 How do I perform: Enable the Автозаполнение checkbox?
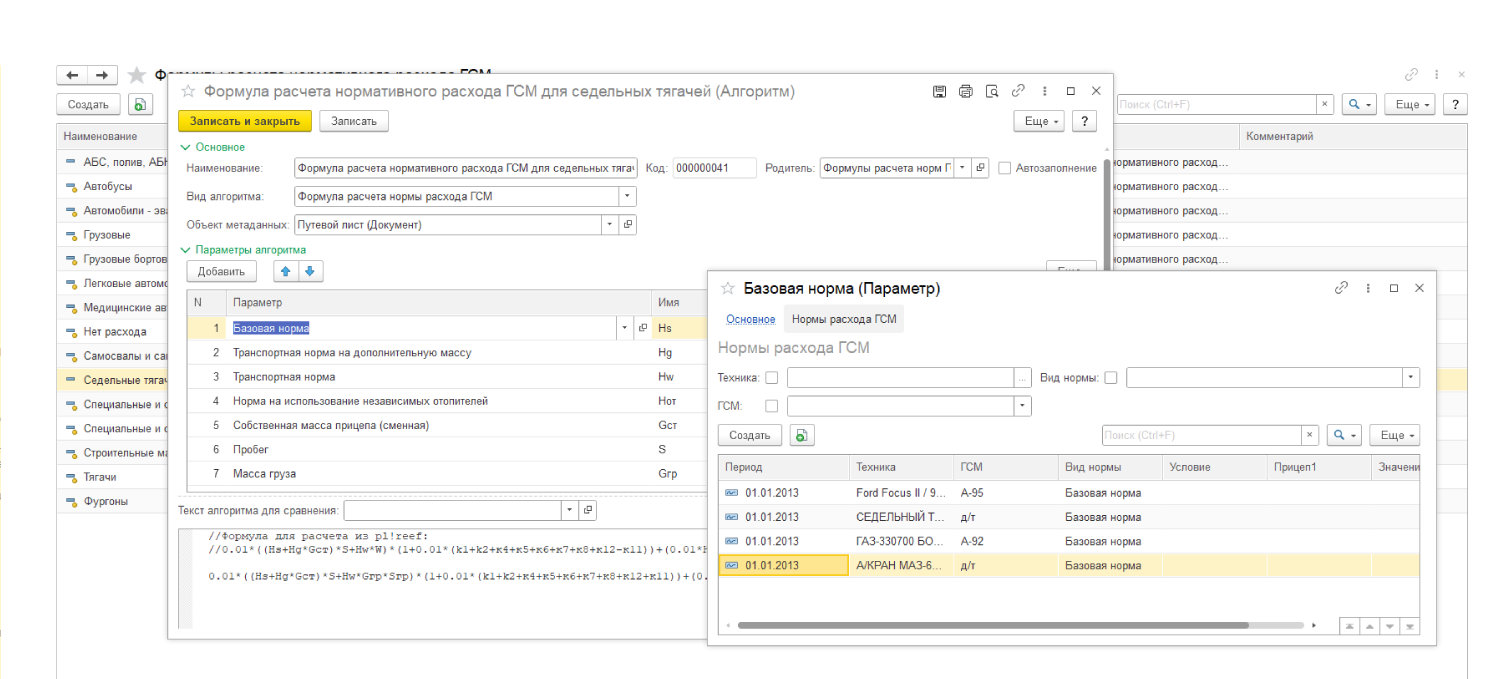pyautogui.click(x=1005, y=168)
